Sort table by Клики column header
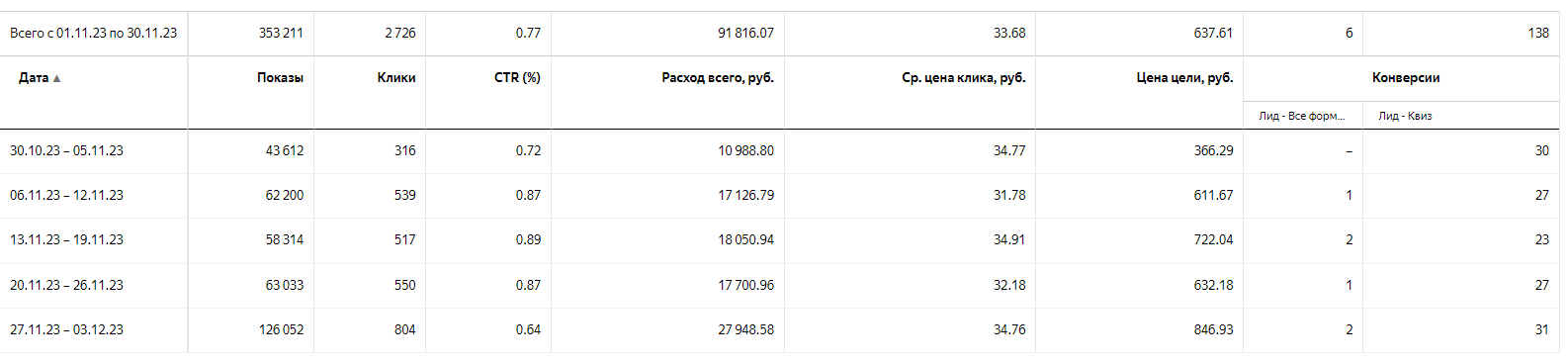The image size is (1568, 364). click(396, 77)
